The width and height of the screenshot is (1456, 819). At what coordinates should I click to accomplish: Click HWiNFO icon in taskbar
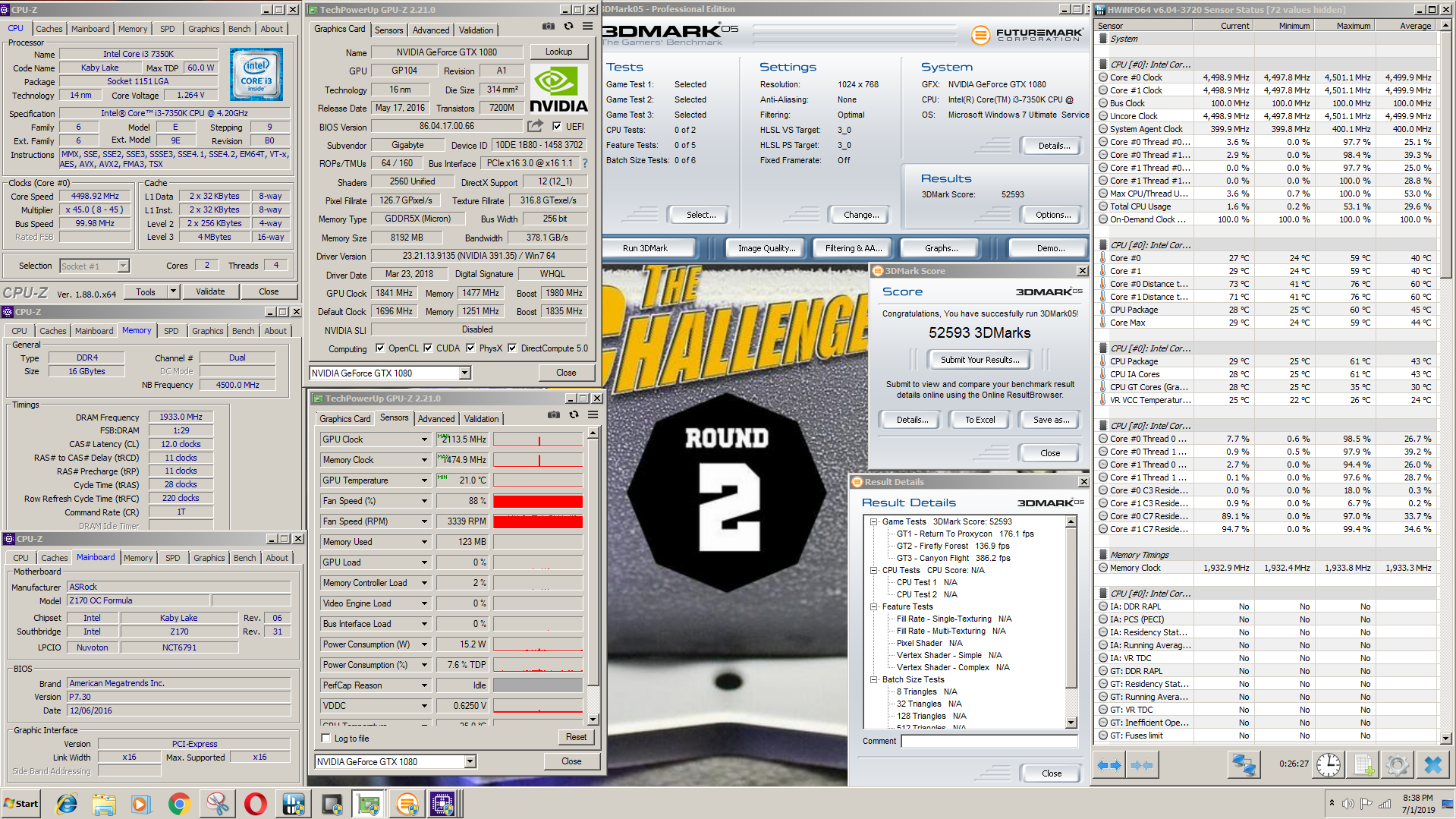tap(294, 804)
